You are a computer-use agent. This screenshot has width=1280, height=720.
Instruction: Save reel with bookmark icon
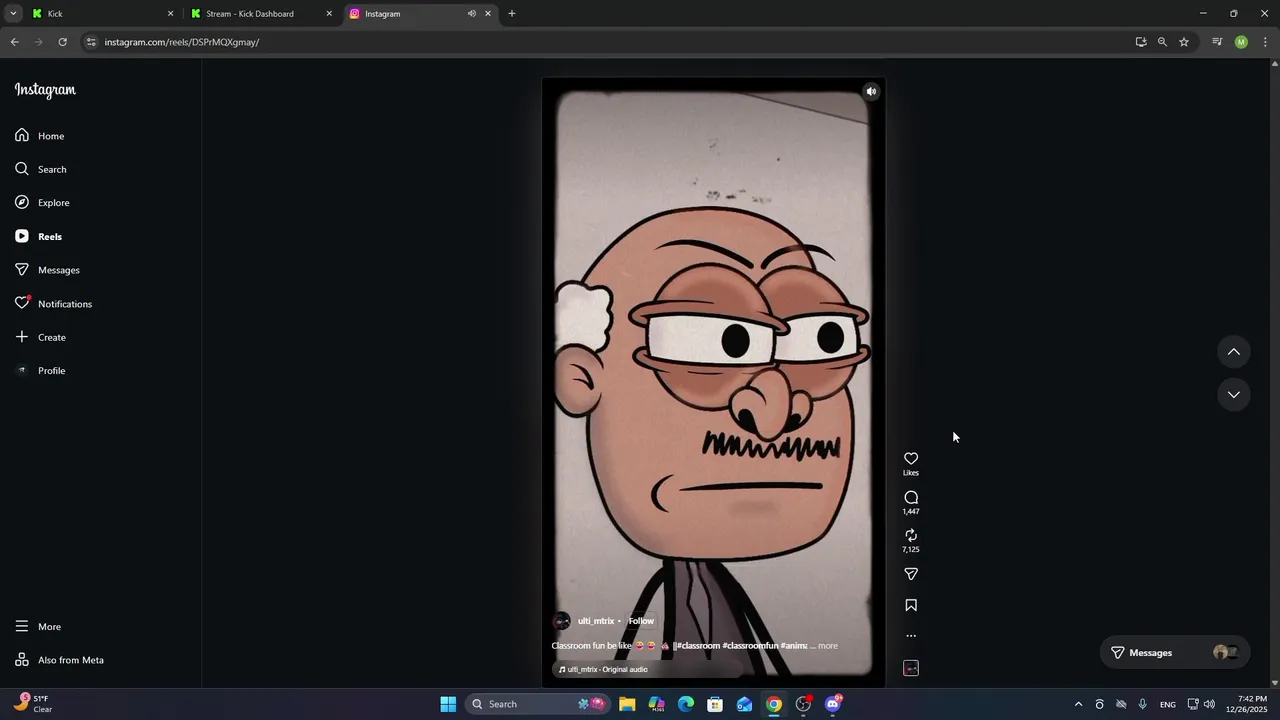(911, 605)
